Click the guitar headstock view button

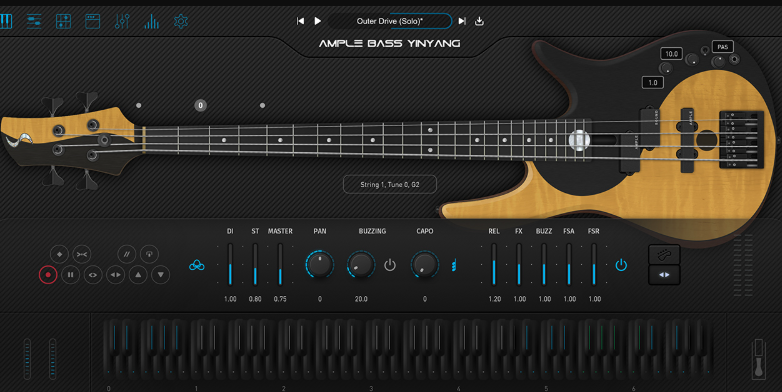click(664, 255)
